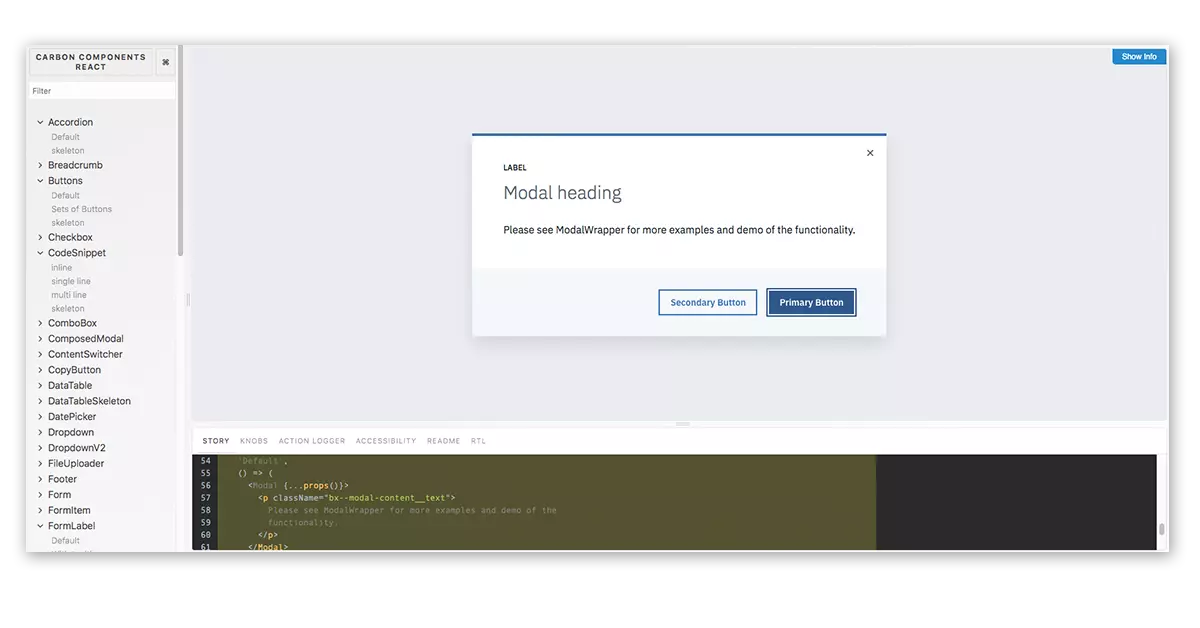This screenshot has height=628, width=1200.
Task: Click the Secondary Button
Action: (x=708, y=302)
